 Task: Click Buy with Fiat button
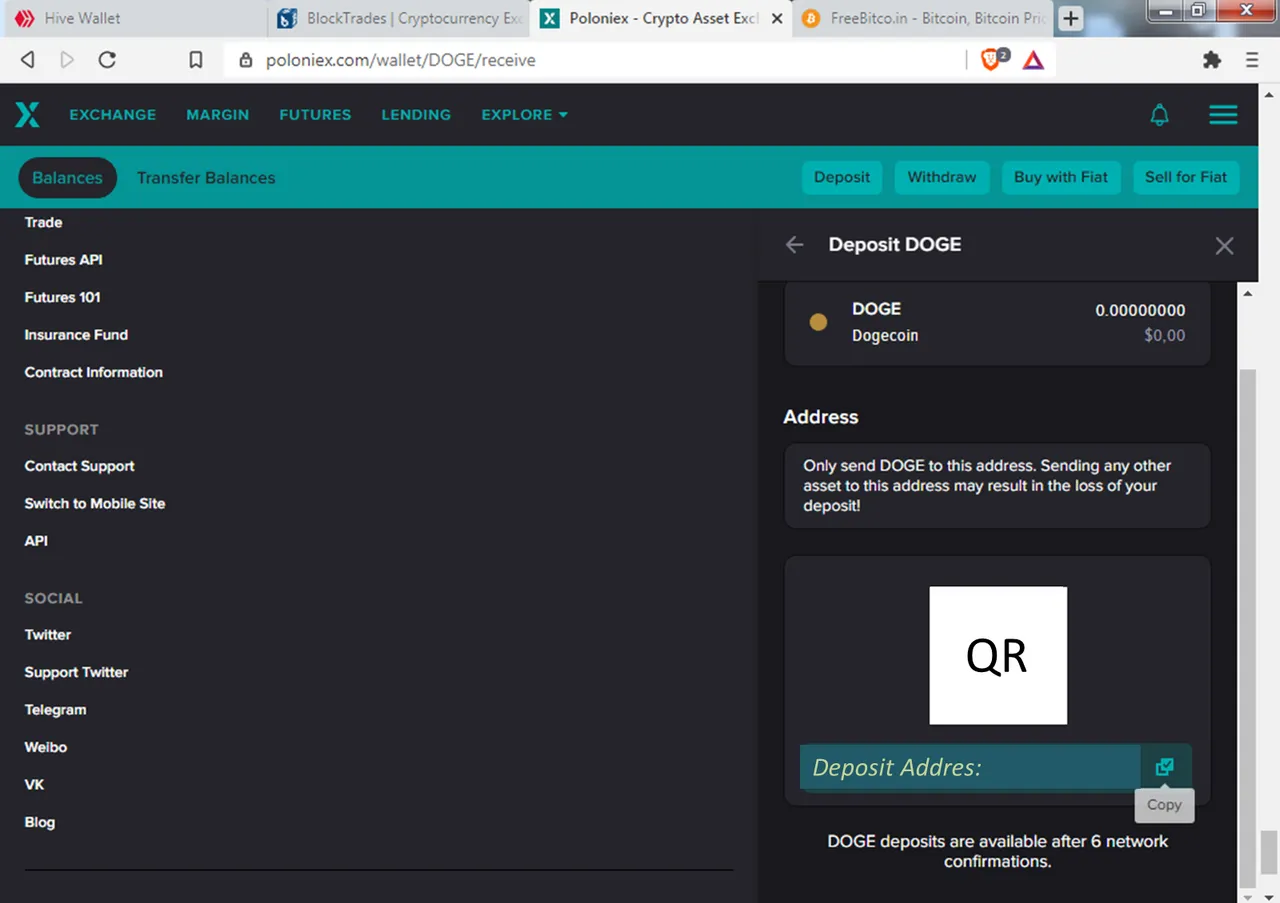[1061, 177]
